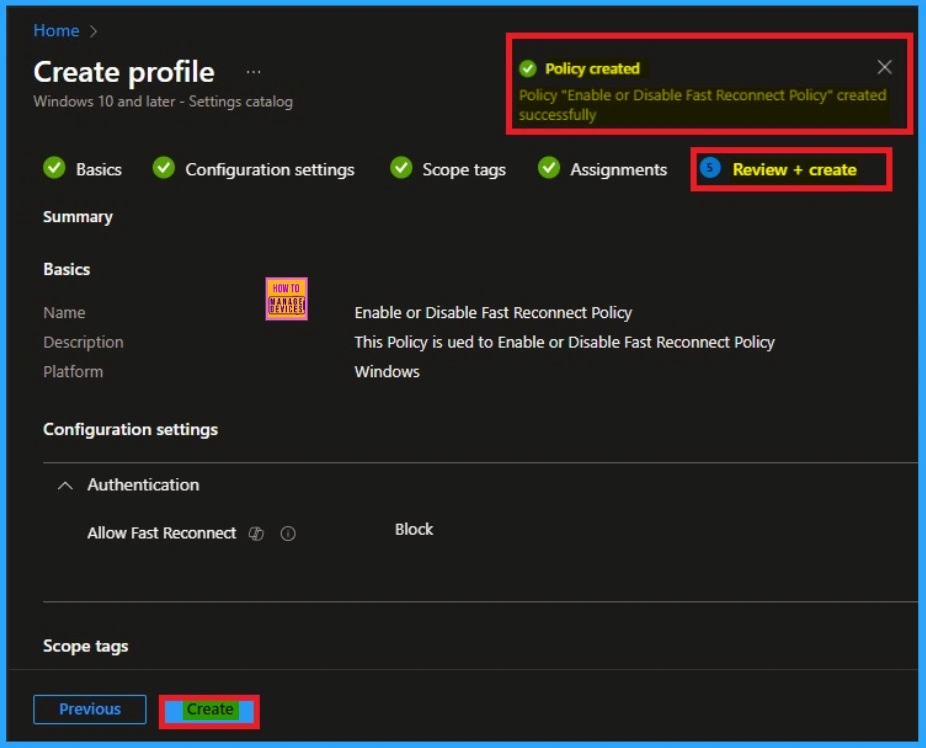Dismiss the Policy created notification
The image size is (926, 748).
884,67
